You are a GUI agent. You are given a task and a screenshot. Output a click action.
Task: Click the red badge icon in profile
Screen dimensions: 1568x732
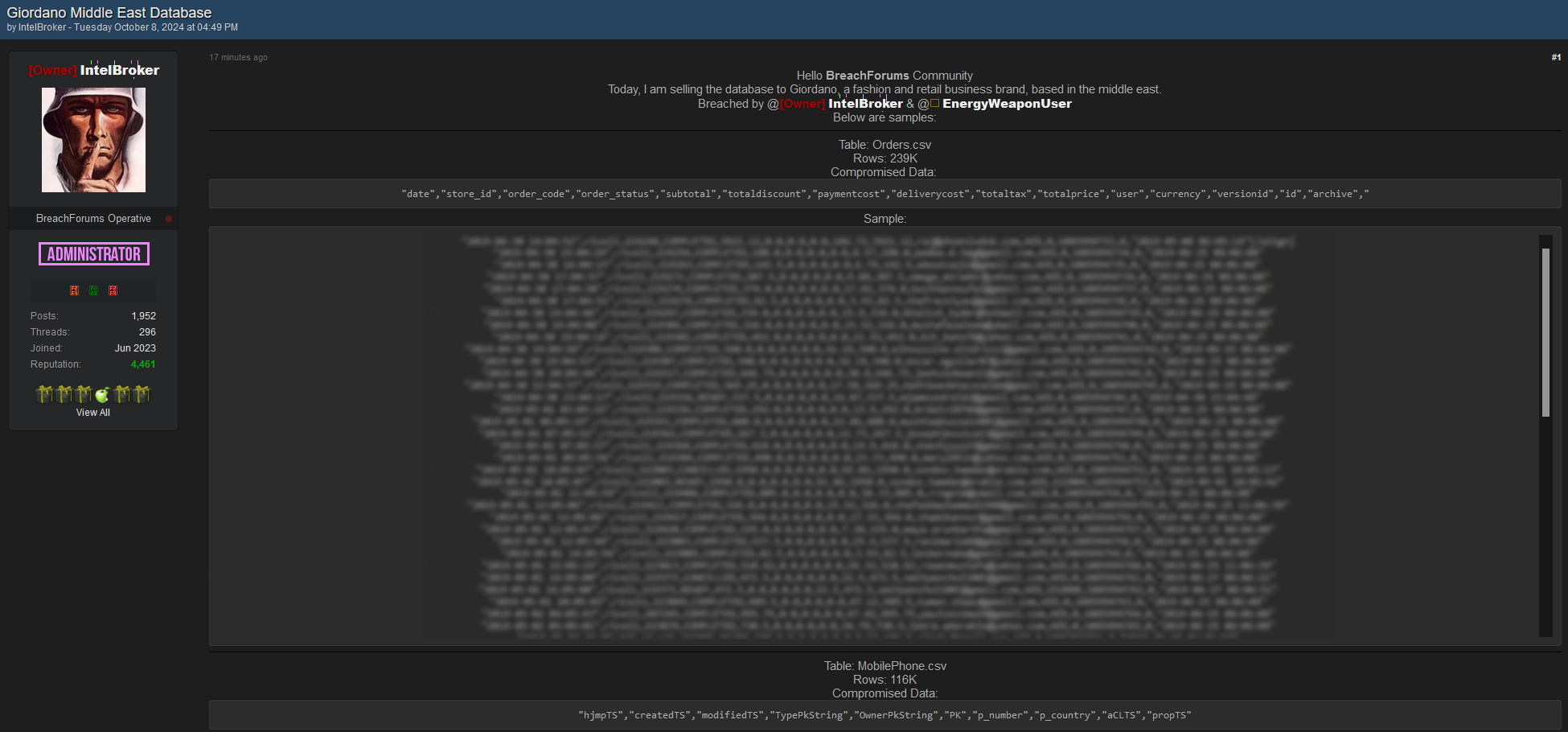tap(113, 290)
